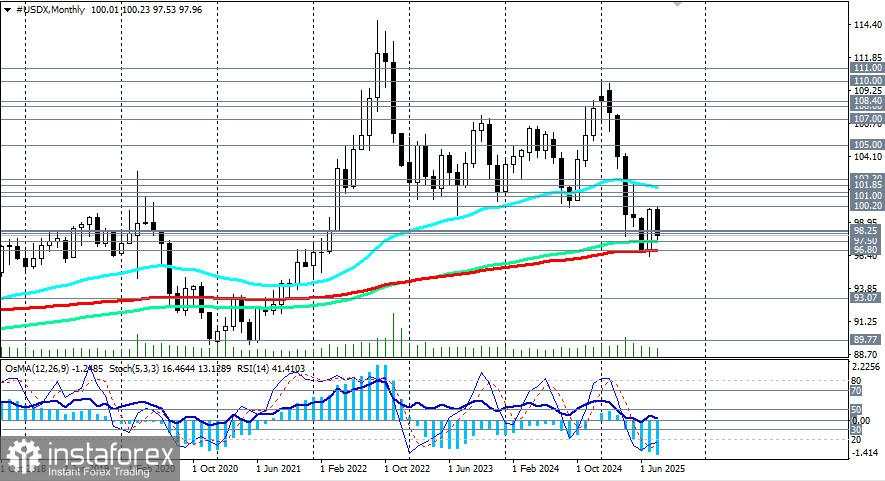885x481 pixels.
Task: Click the 1 Oct 2024 date label
Action: (599, 469)
